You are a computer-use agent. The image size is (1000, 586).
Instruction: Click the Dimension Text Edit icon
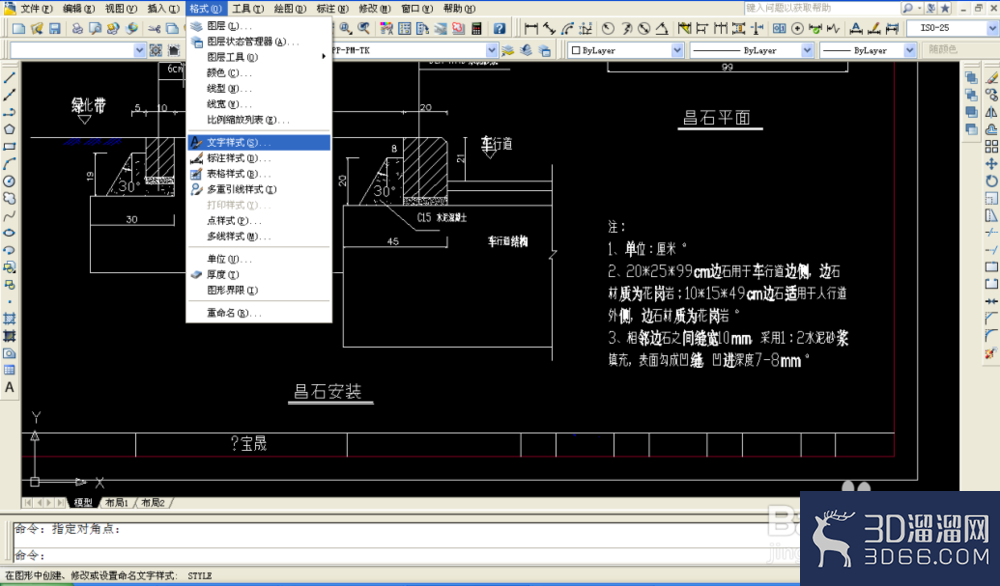pos(874,28)
